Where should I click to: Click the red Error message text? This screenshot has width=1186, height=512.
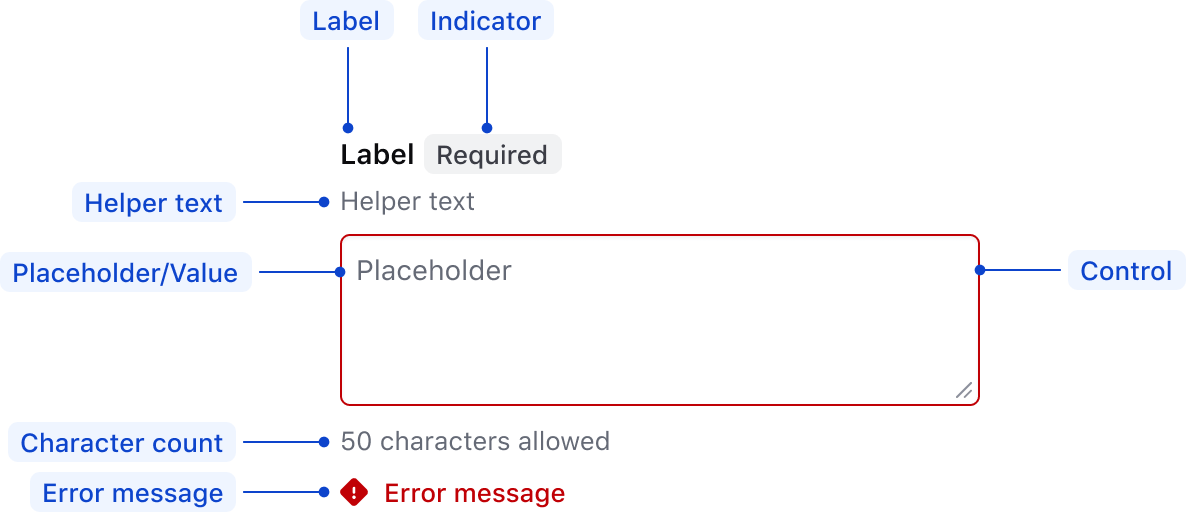coord(474,493)
